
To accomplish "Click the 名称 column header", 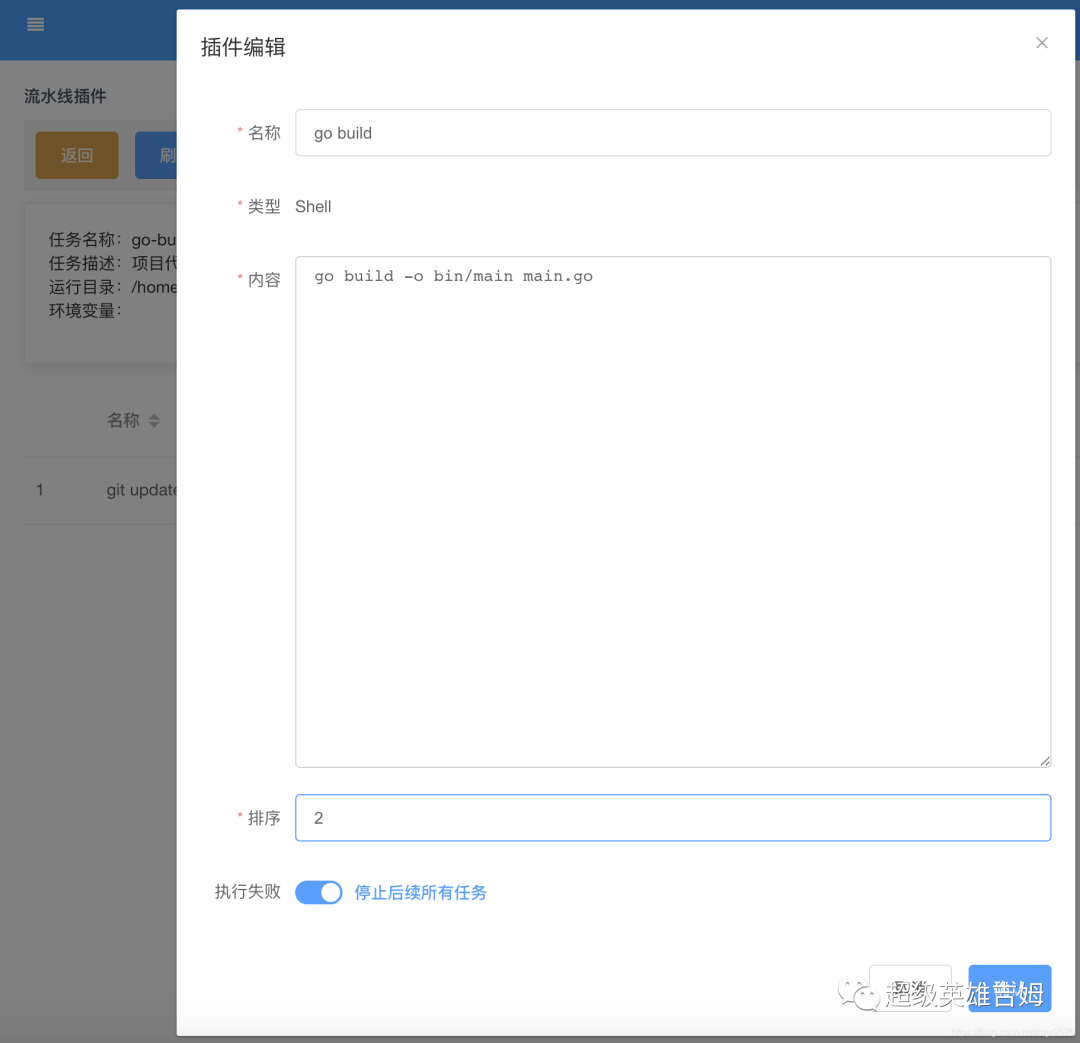I will point(123,420).
